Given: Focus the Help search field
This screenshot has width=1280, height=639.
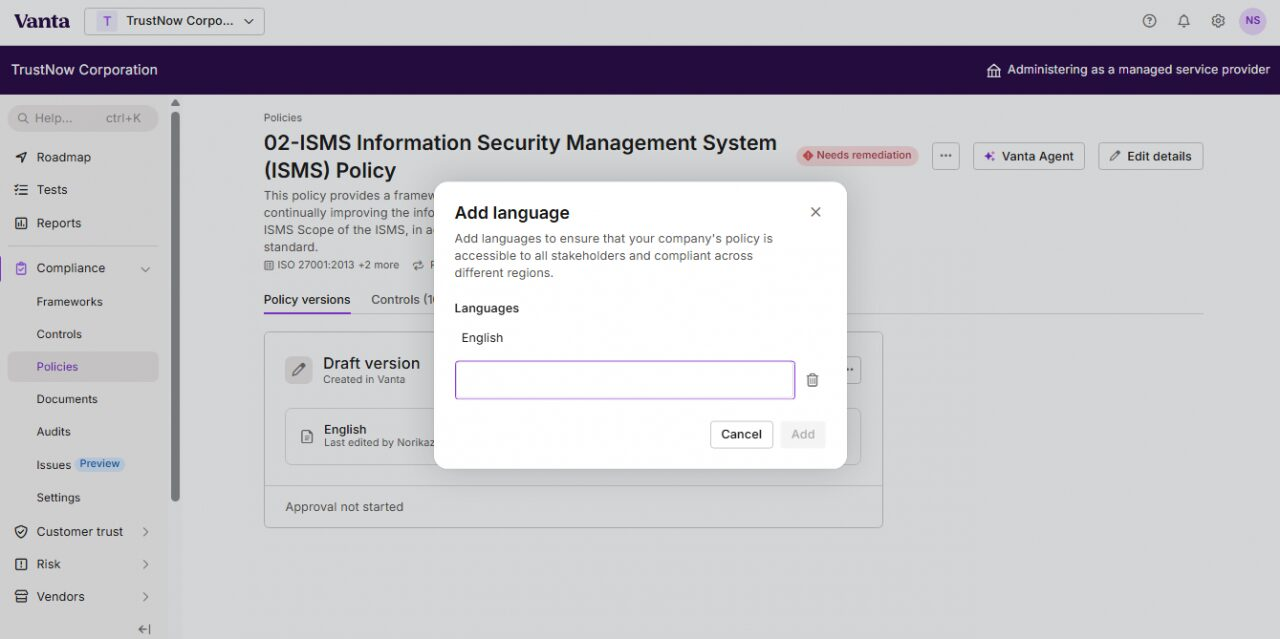Looking at the screenshot, I should pos(83,118).
